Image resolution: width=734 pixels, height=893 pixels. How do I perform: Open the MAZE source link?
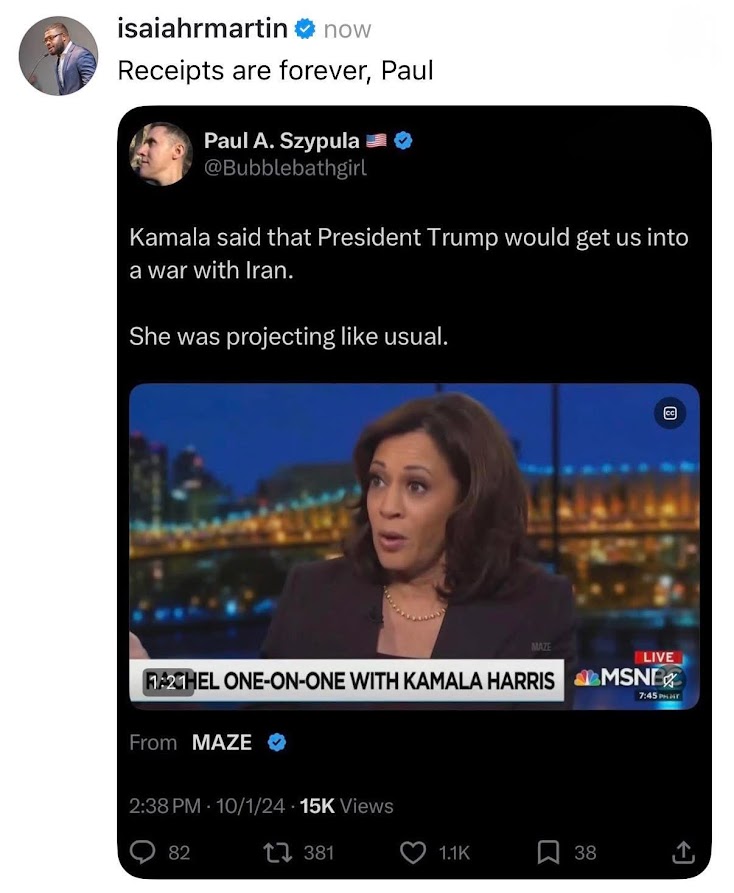pos(221,742)
